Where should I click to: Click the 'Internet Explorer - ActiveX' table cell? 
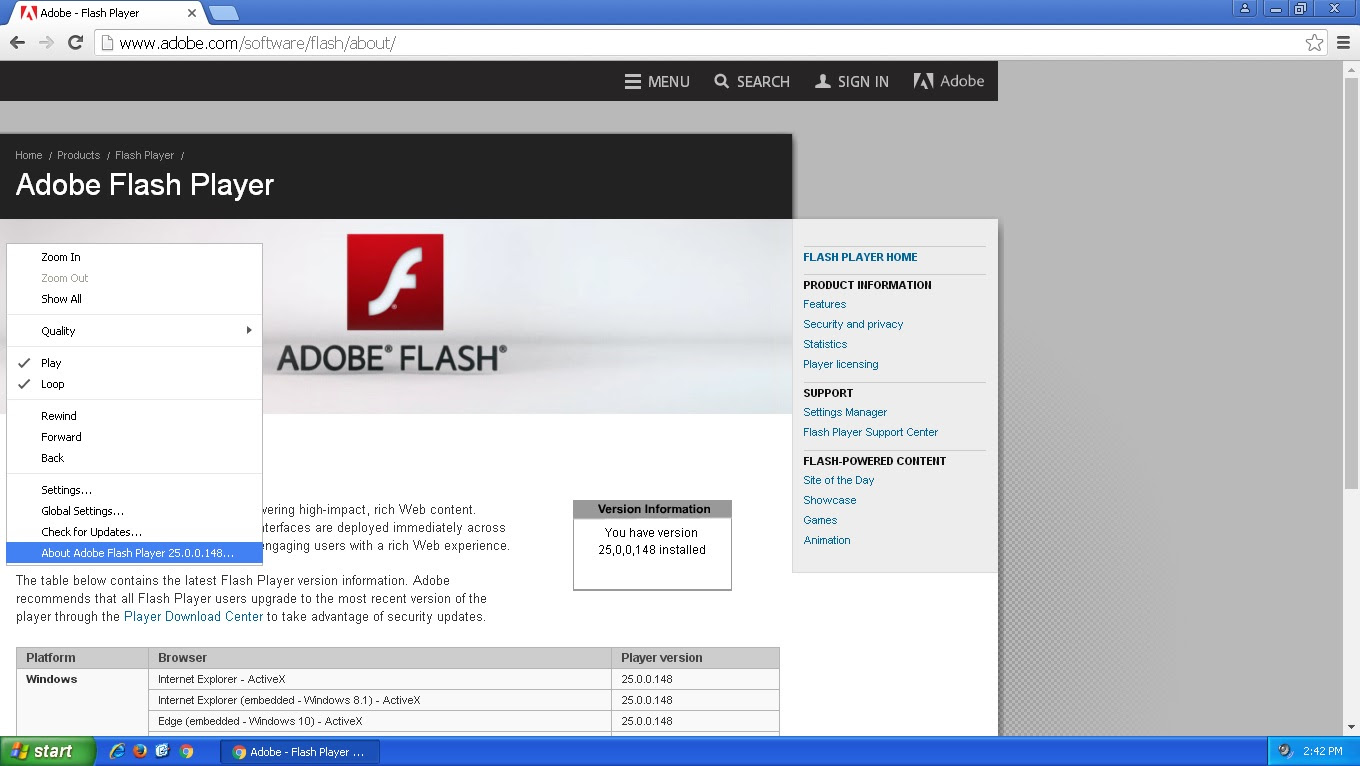(x=380, y=680)
